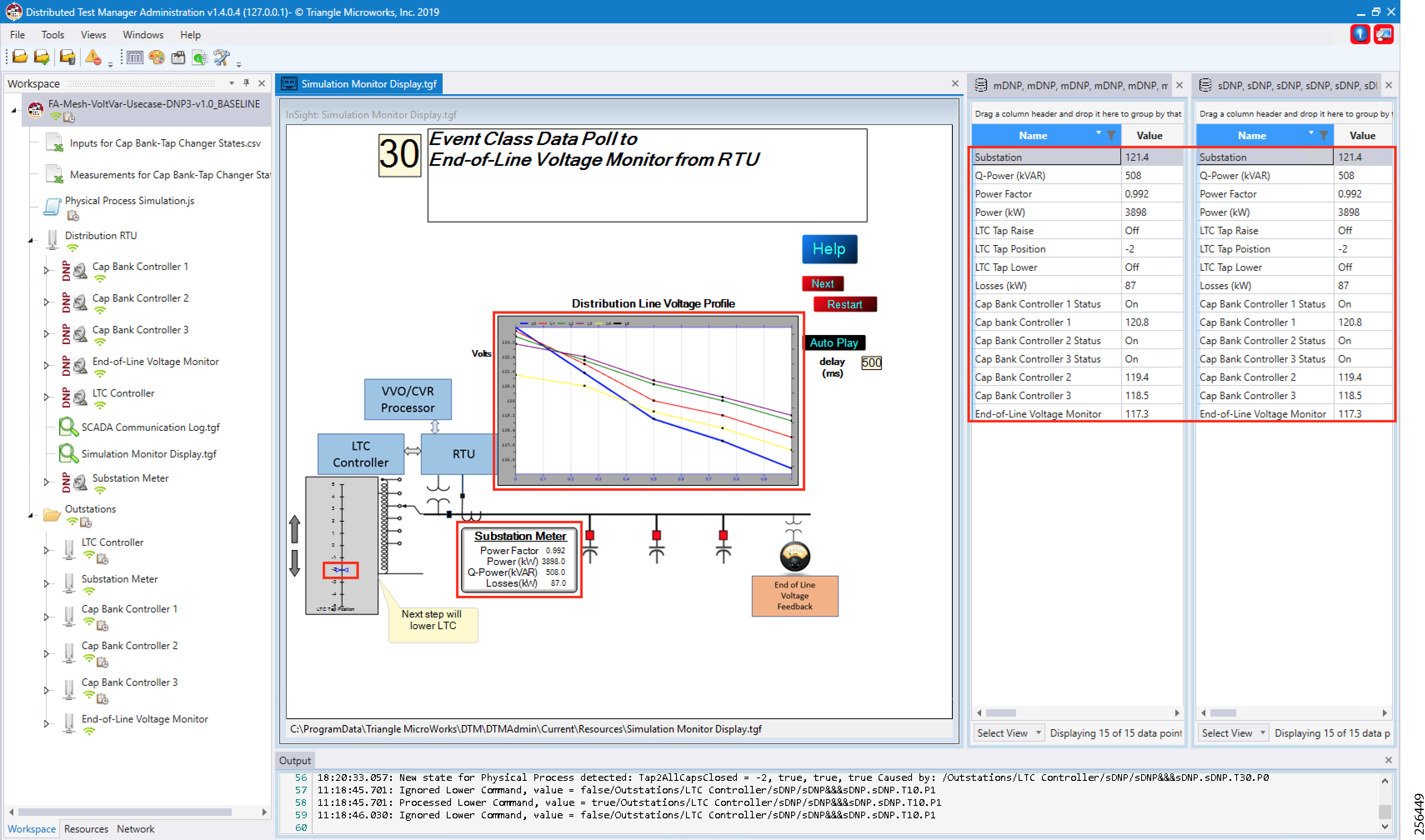Screen dimensions: 1425x840
Task: Expand Cap Bank Controller 2 under Distribution RTU
Action: [46, 302]
